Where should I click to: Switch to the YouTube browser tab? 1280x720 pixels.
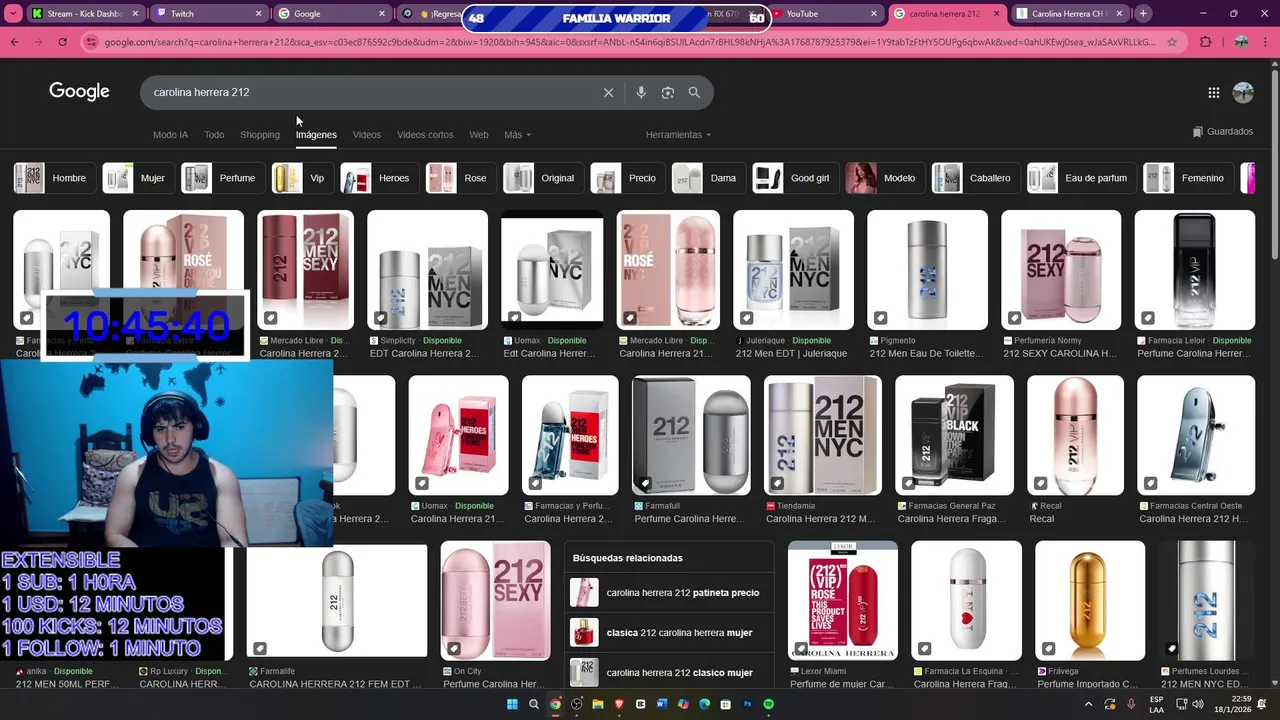(x=826, y=14)
